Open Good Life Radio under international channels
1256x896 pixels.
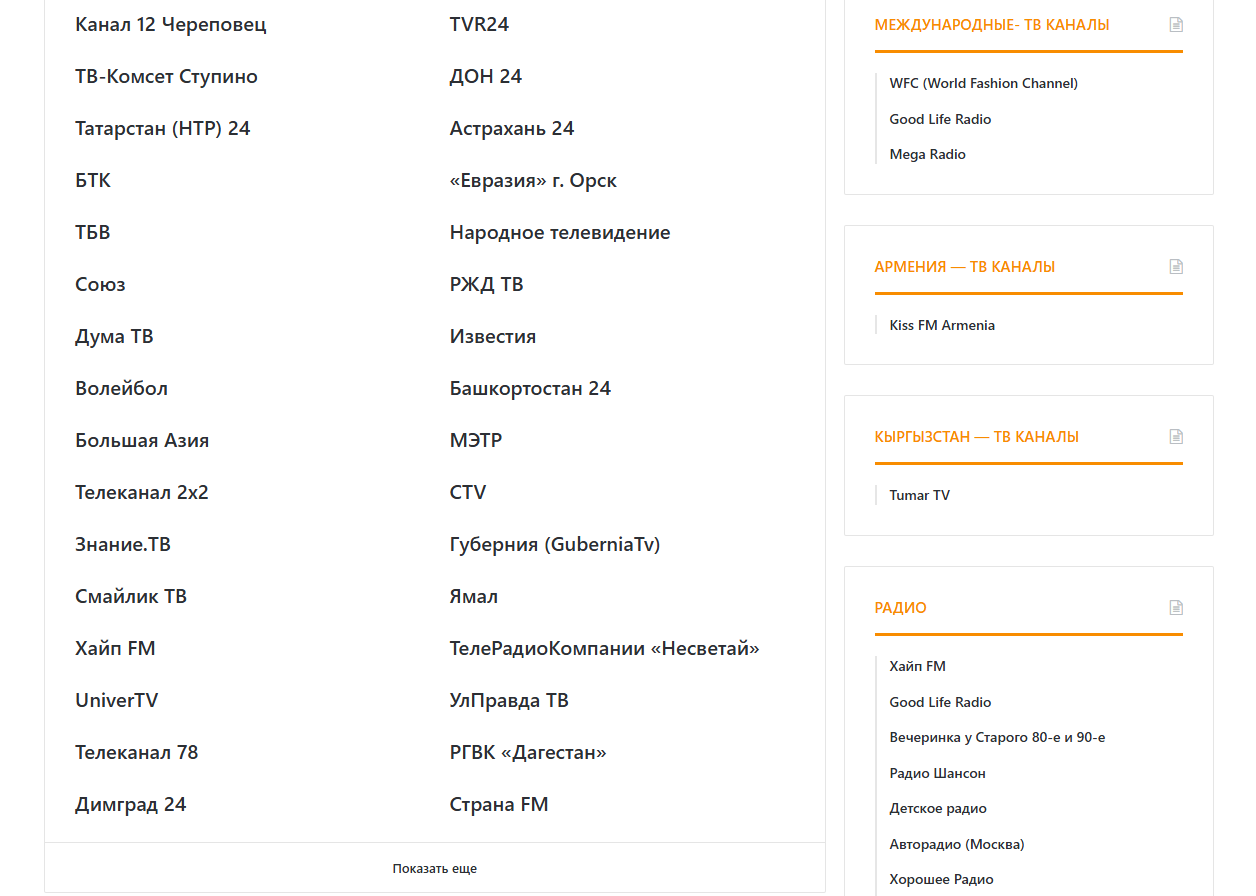940,119
